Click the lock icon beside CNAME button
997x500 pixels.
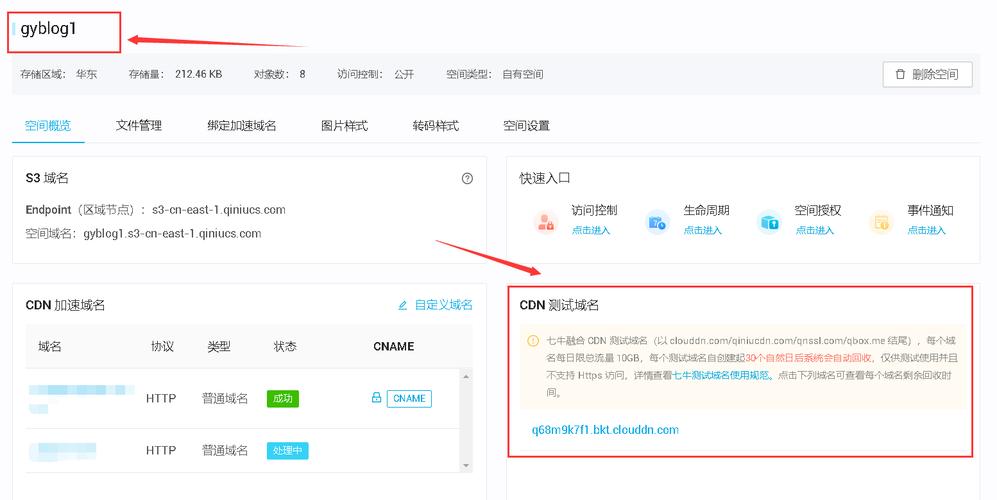tap(376, 398)
